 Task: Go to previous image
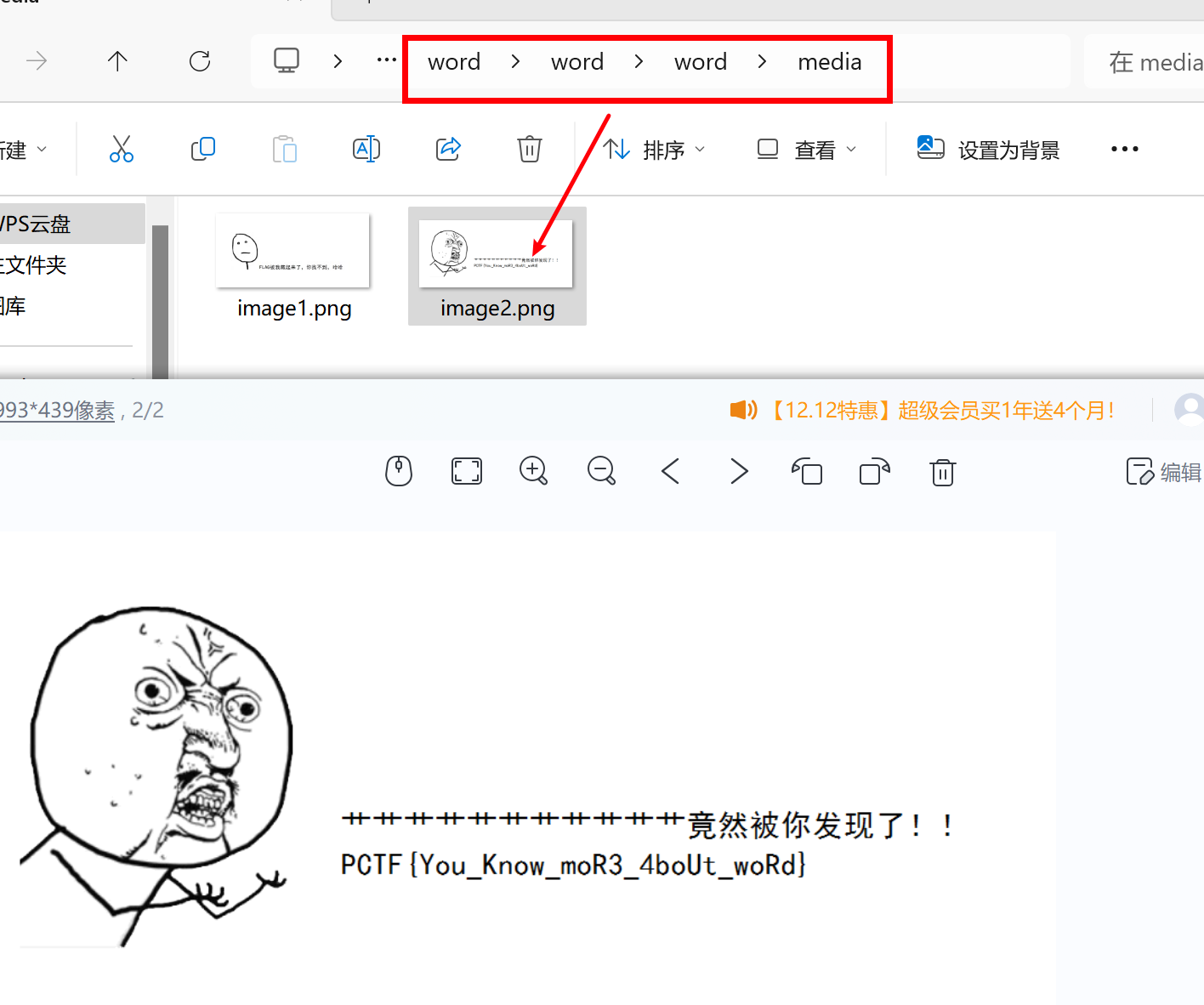(x=670, y=470)
